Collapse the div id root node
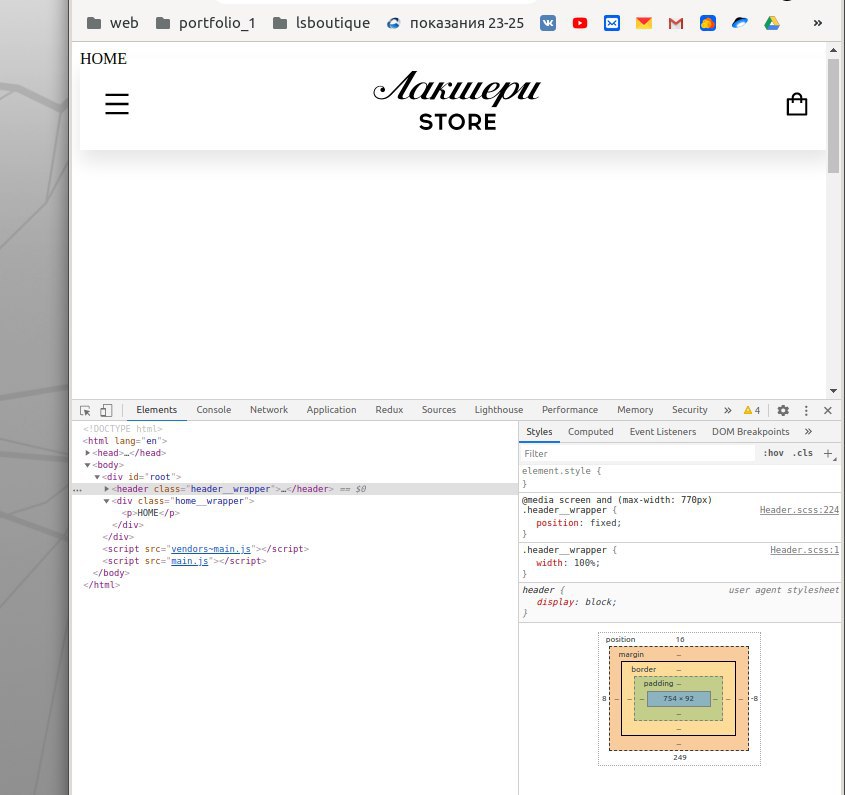This screenshot has height=795, width=845. [98, 477]
